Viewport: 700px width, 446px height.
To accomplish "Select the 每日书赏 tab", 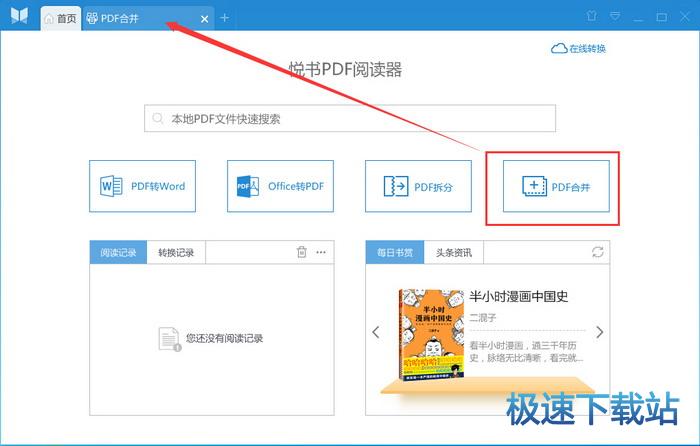I will click(x=395, y=252).
